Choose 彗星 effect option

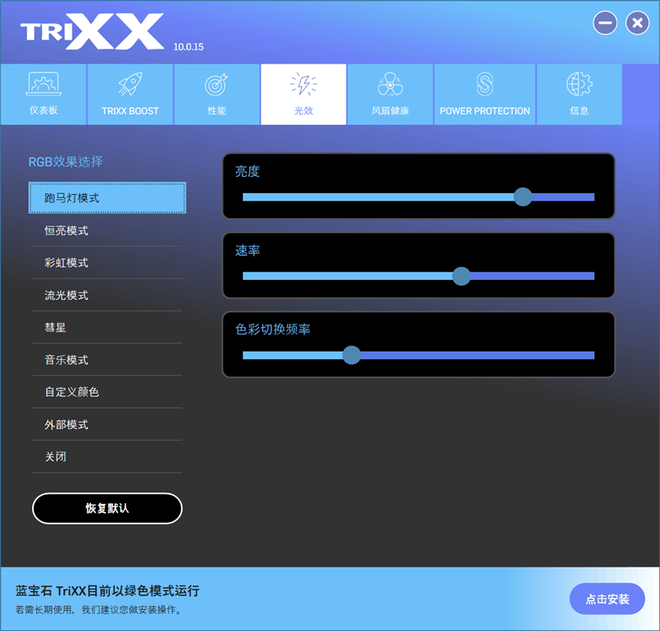107,328
